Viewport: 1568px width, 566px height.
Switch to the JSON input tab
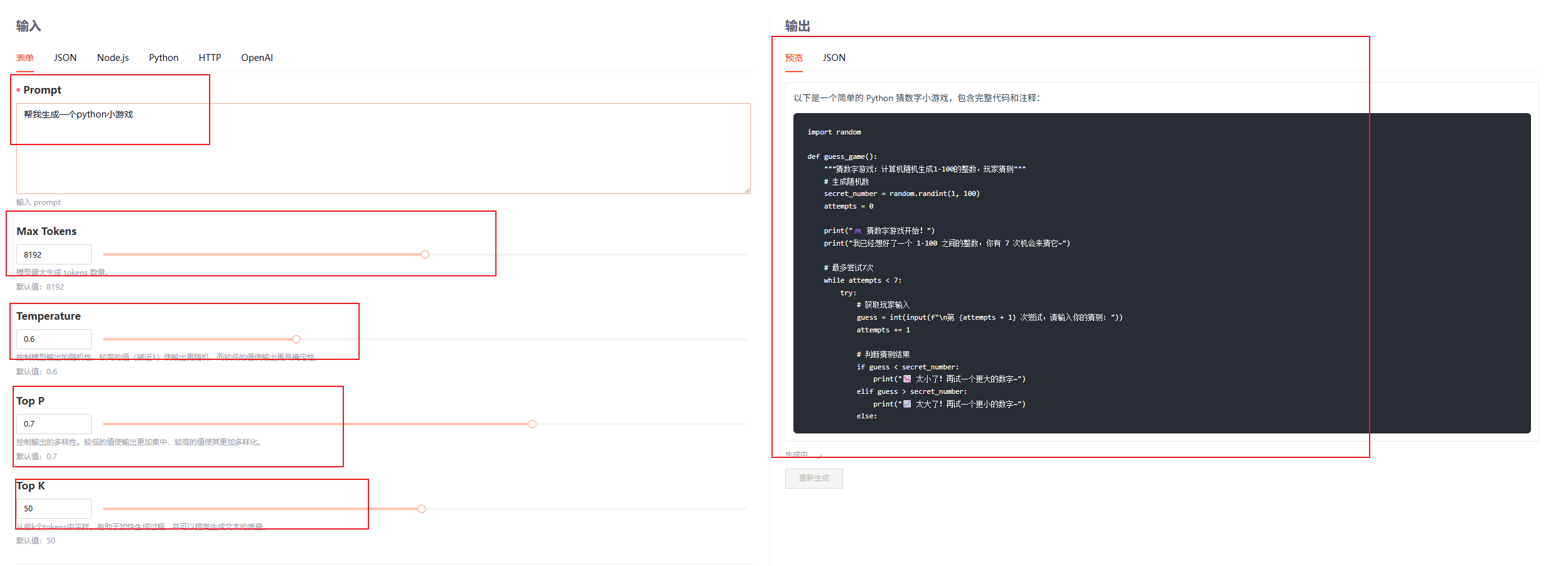pyautogui.click(x=65, y=58)
